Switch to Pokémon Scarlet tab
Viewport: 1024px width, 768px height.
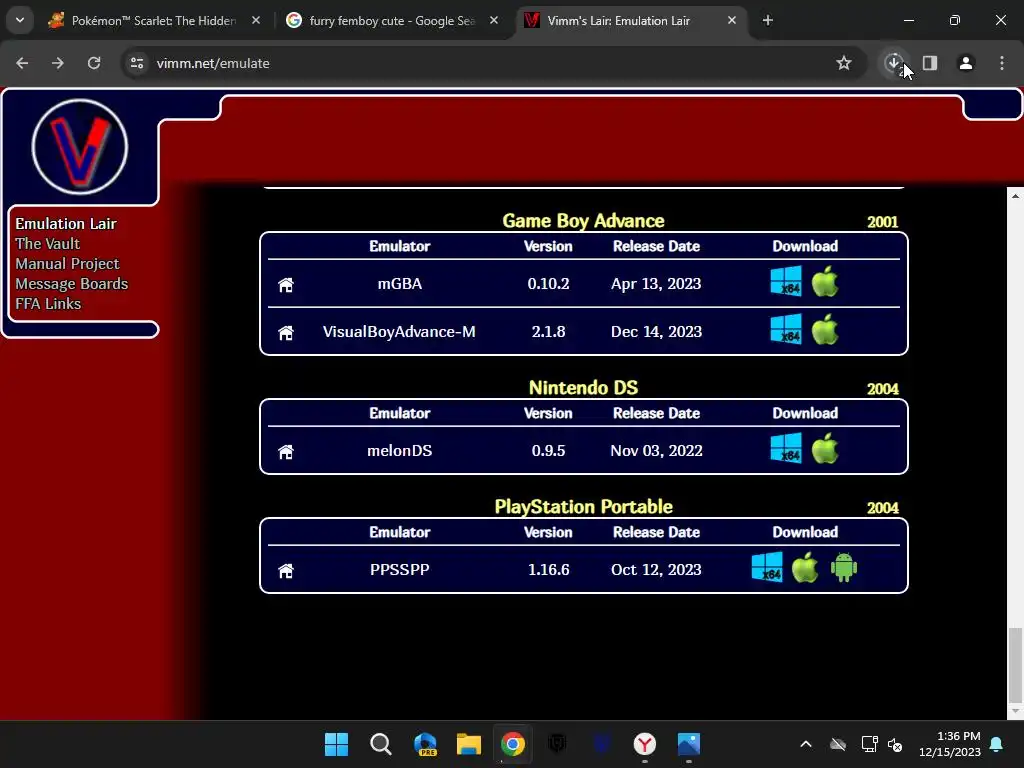coord(153,20)
